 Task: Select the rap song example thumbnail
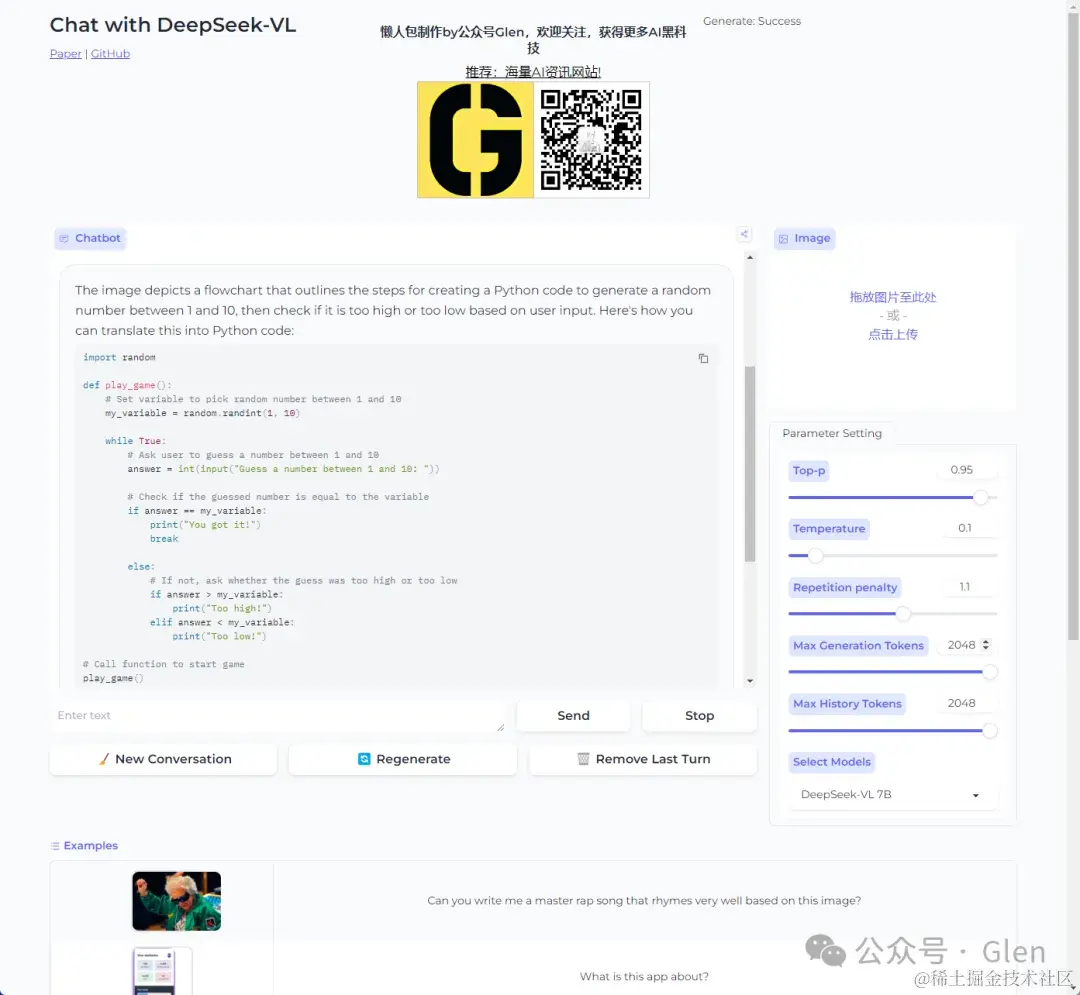tap(176, 901)
